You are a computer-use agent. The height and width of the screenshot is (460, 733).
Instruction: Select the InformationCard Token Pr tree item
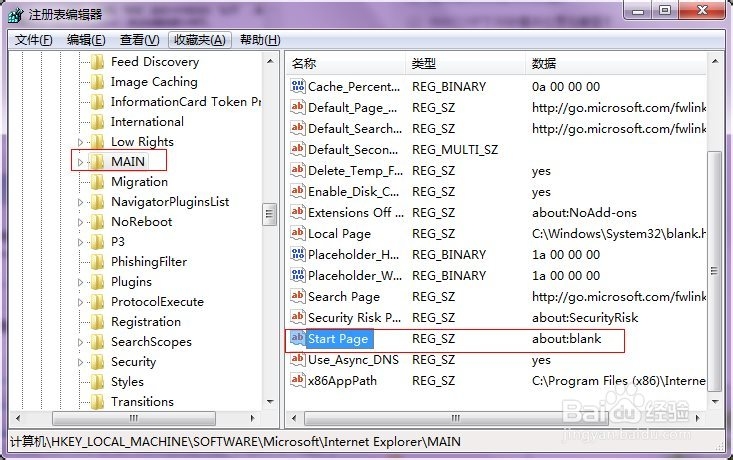(x=186, y=102)
